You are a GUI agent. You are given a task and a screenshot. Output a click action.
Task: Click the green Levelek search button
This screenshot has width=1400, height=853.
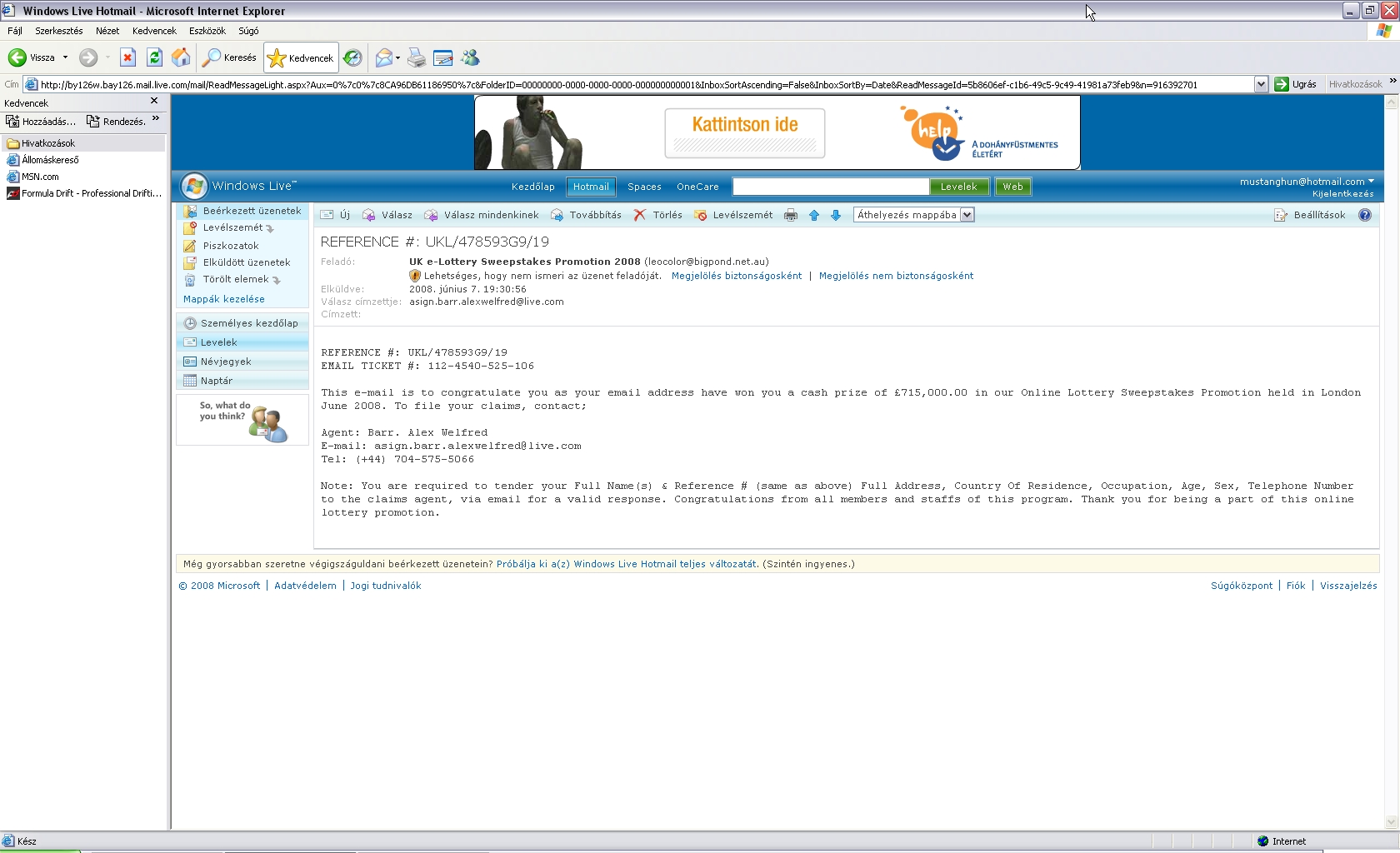(959, 187)
